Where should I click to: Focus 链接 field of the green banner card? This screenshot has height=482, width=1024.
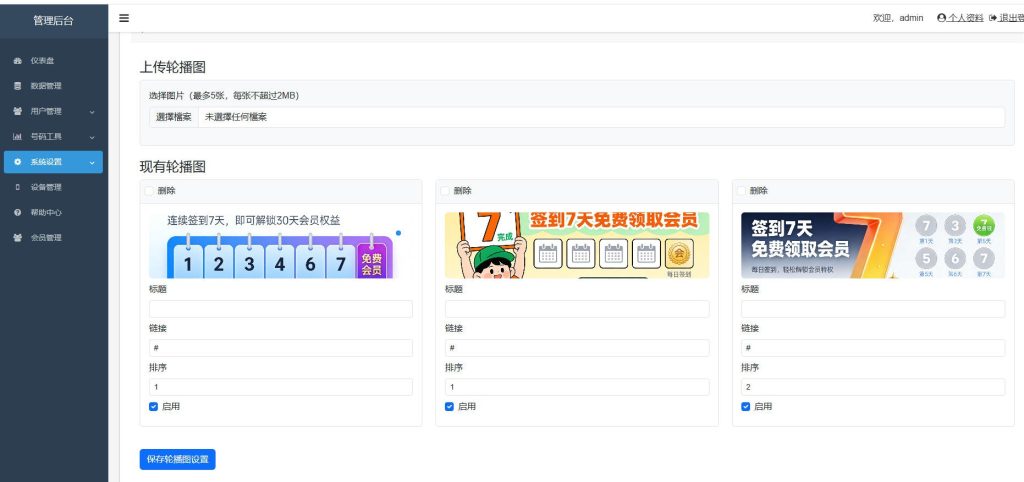coord(577,348)
